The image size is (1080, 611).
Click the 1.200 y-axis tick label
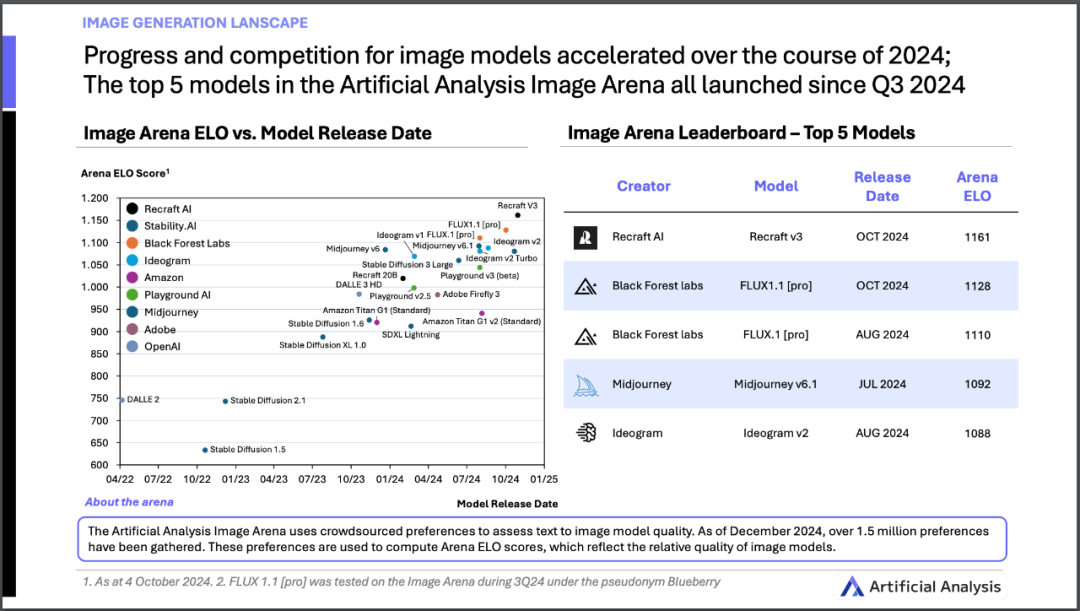[x=95, y=198]
